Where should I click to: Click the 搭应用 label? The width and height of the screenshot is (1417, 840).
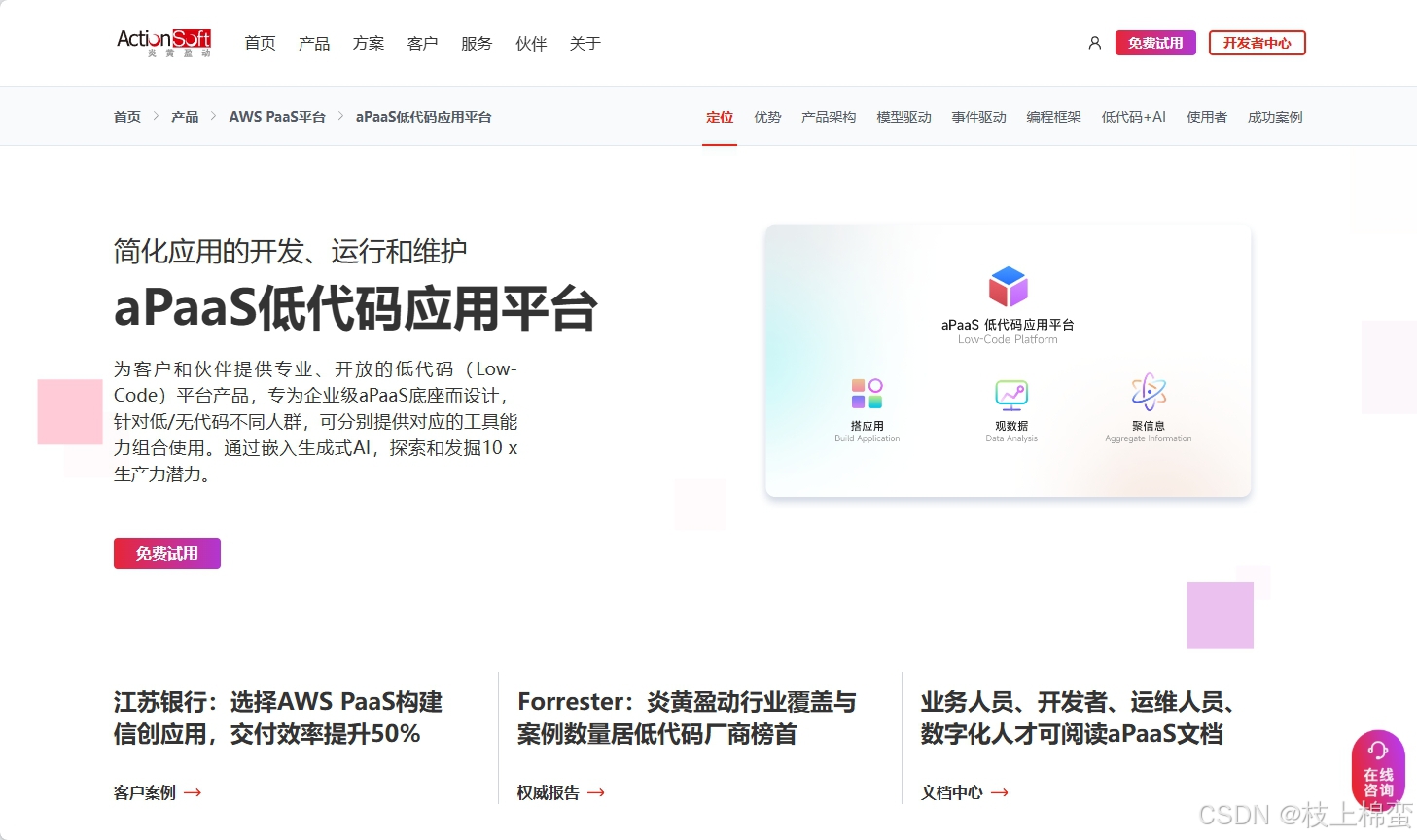coord(868,426)
